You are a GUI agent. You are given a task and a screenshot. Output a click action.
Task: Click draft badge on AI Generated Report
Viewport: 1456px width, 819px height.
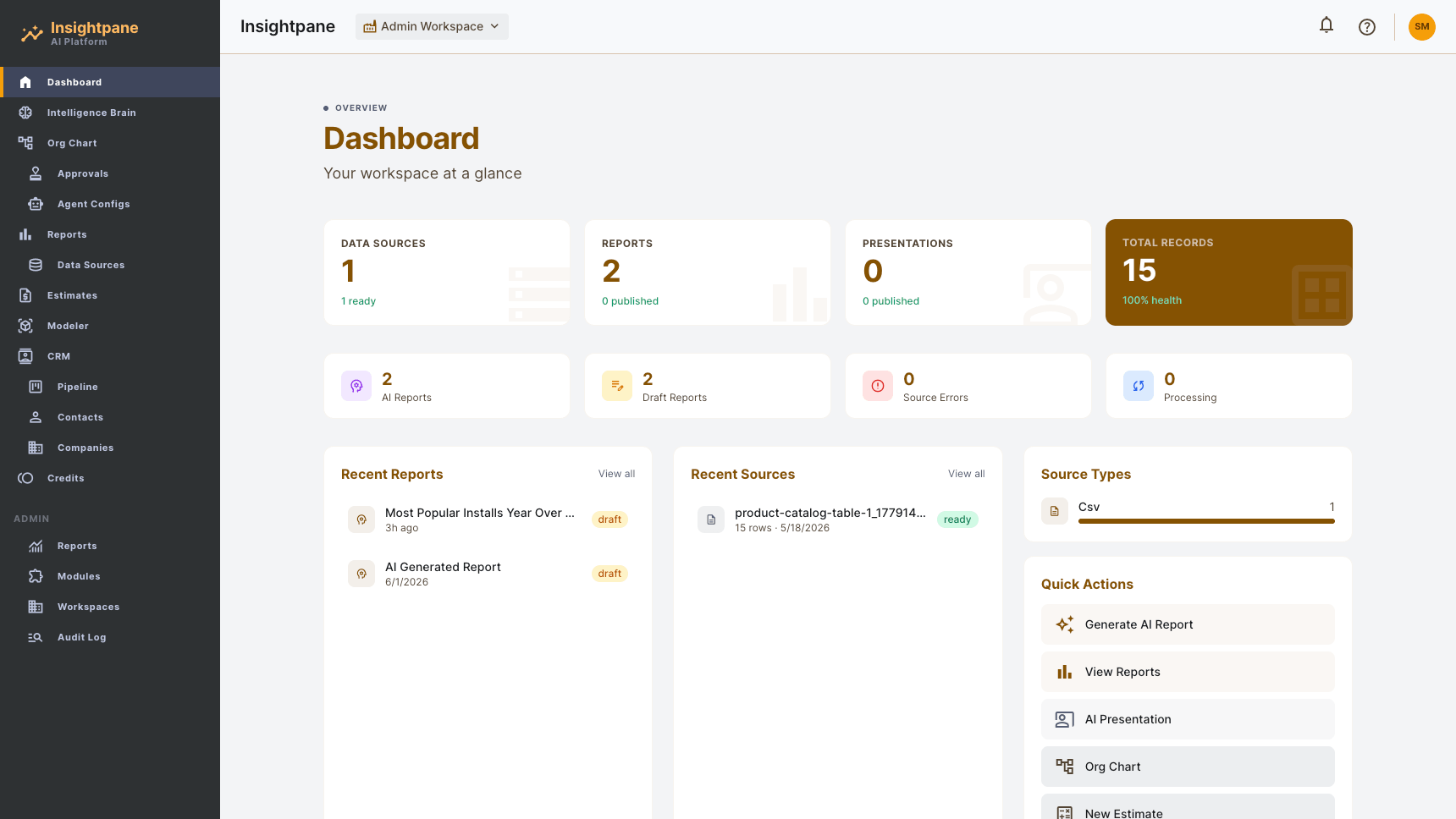609,574
